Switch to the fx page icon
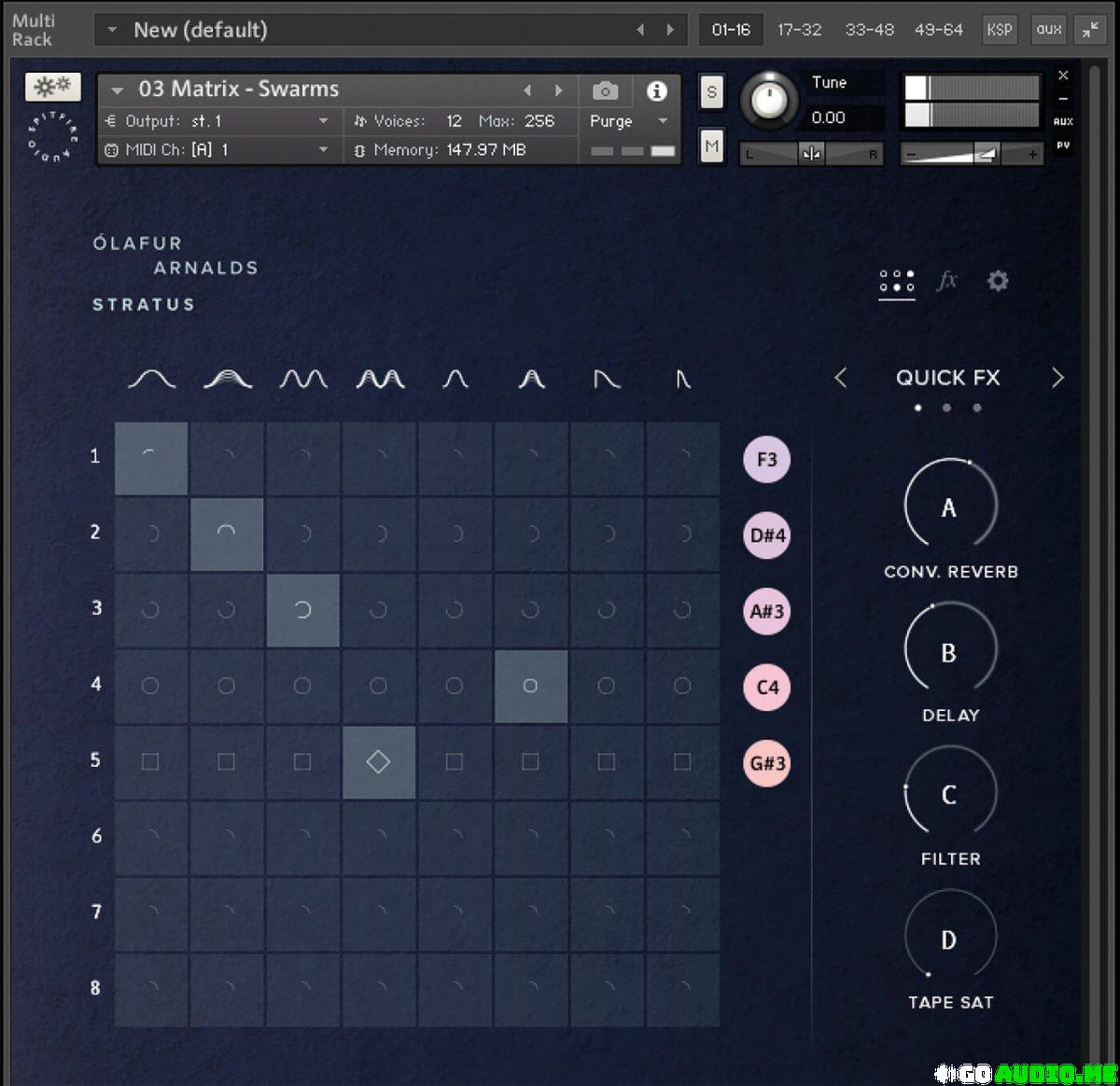 click(947, 281)
